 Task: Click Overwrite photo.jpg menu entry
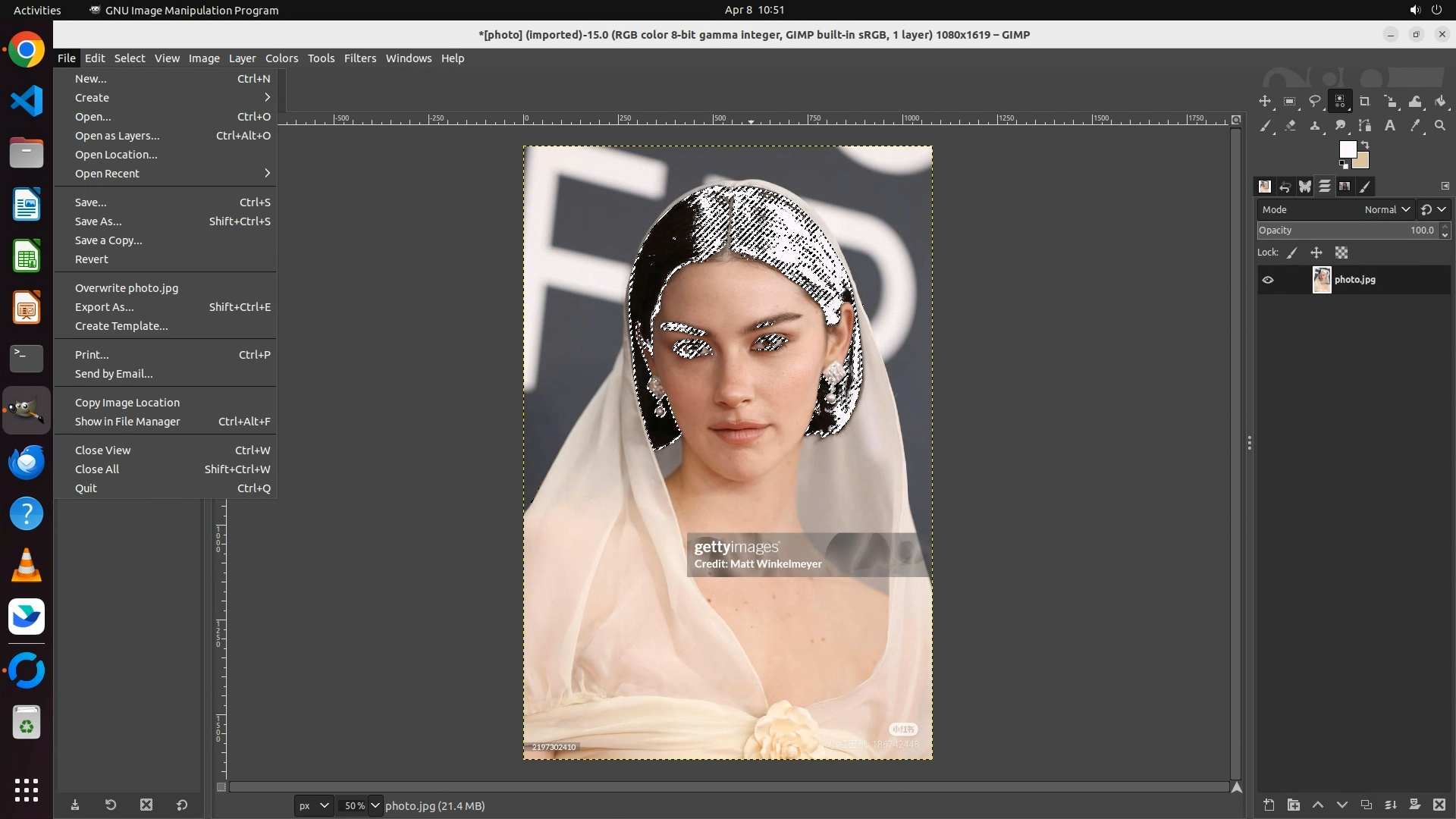127,288
